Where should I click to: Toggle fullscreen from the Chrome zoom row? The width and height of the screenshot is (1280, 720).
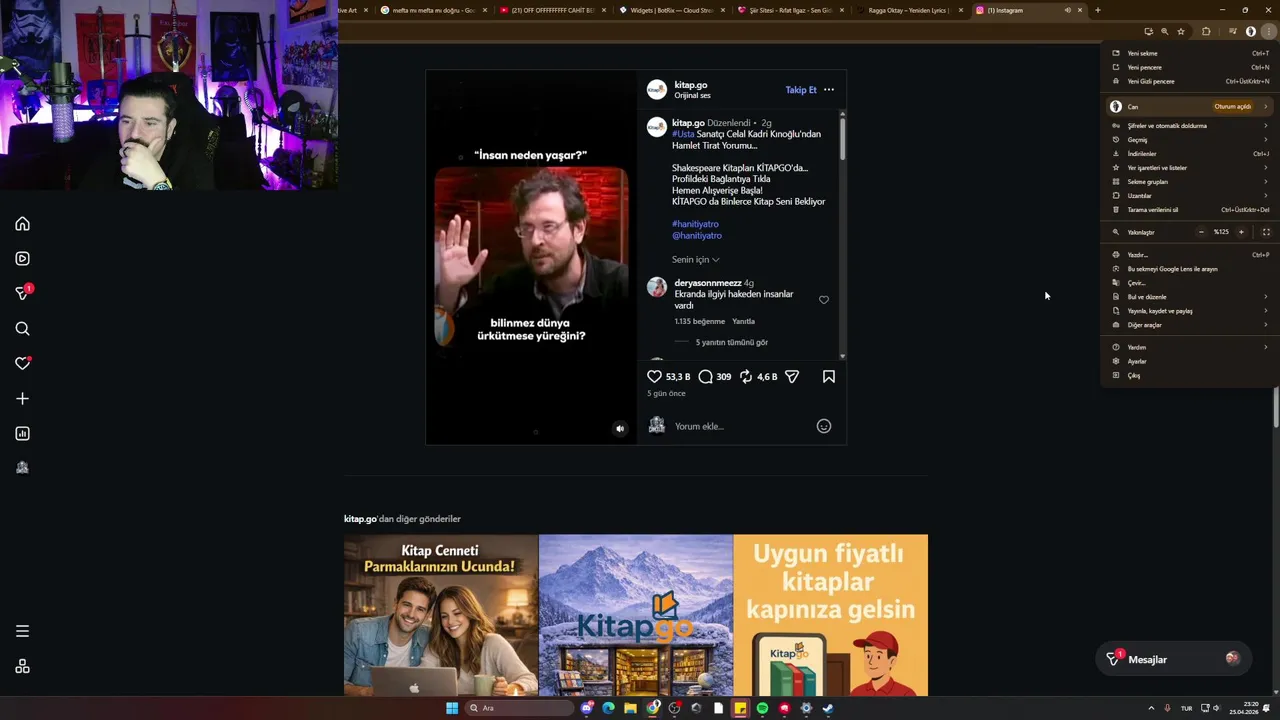click(x=1266, y=232)
